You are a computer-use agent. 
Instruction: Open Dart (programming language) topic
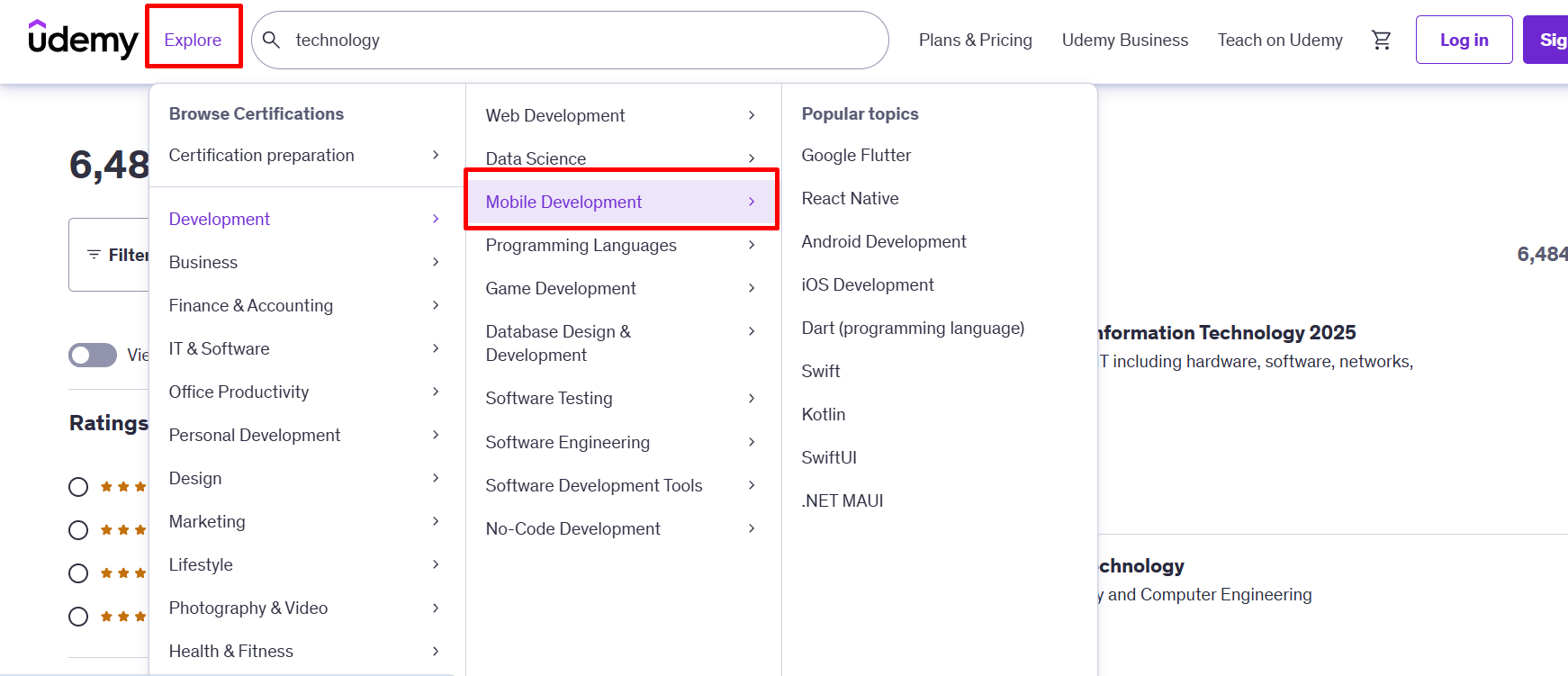point(914,328)
